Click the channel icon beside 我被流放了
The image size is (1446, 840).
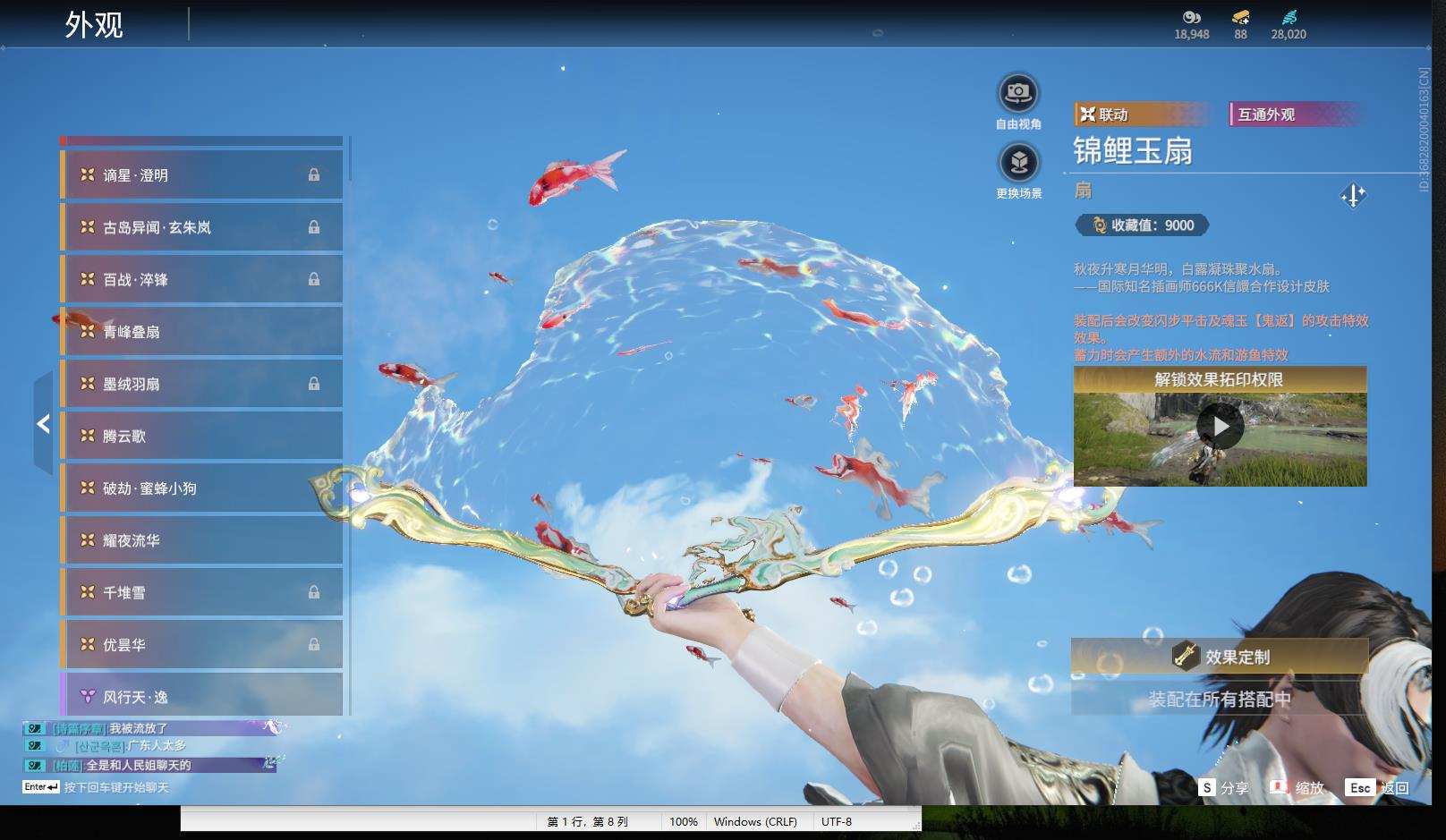(x=35, y=728)
